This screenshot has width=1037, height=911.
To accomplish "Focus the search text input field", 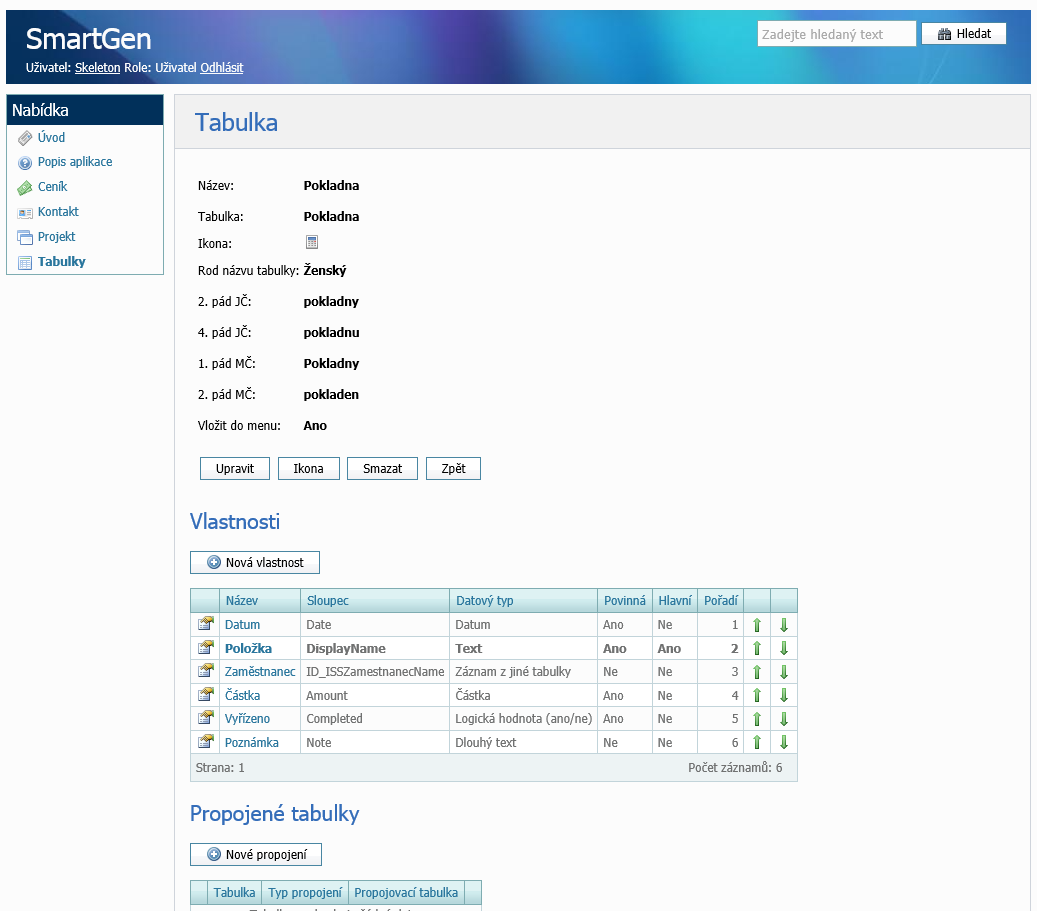I will click(x=836, y=34).
